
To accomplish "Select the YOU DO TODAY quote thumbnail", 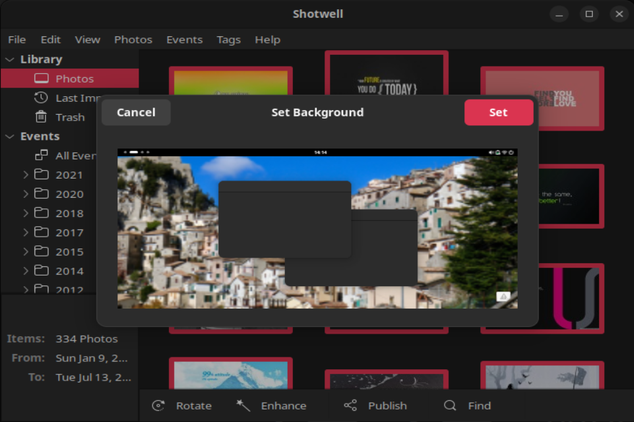I will coord(387,73).
